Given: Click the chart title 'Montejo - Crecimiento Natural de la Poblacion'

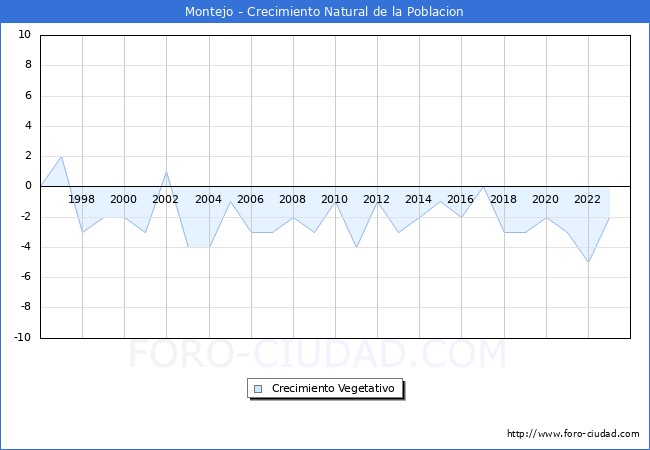Looking at the screenshot, I should (x=324, y=12).
